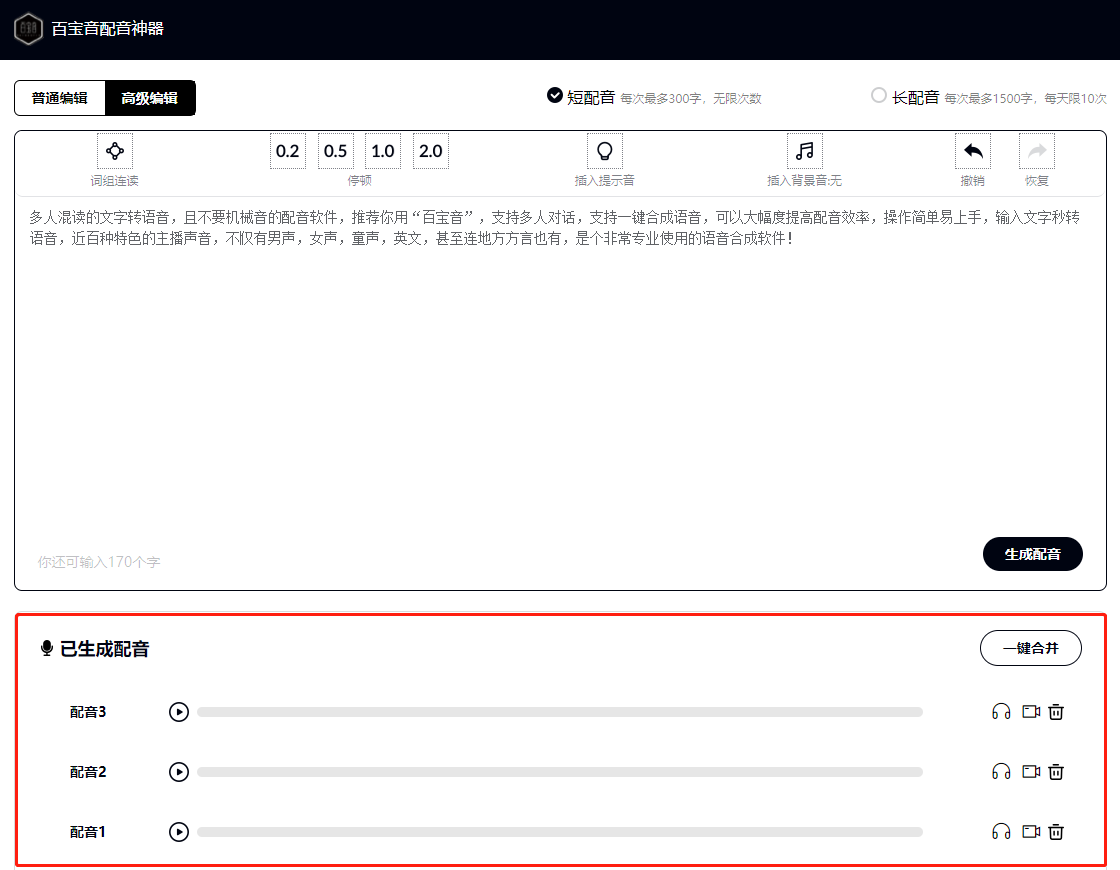This screenshot has width=1120, height=870.
Task: Play 配音3 audio
Action: point(179,712)
